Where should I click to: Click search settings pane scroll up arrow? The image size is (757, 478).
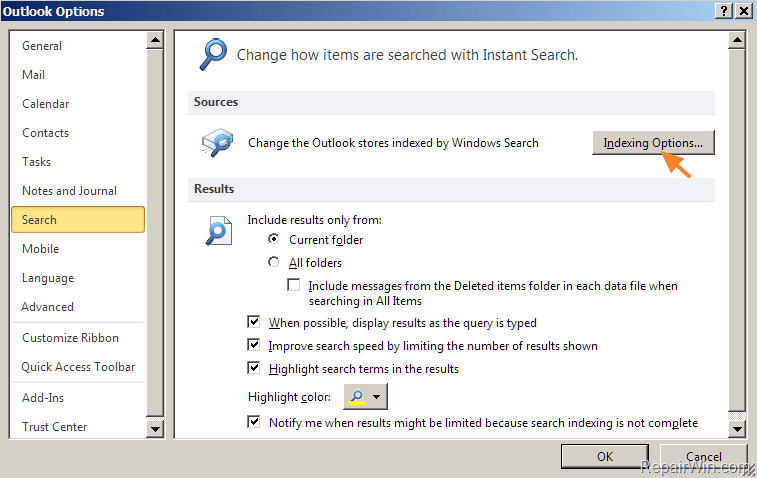737,40
